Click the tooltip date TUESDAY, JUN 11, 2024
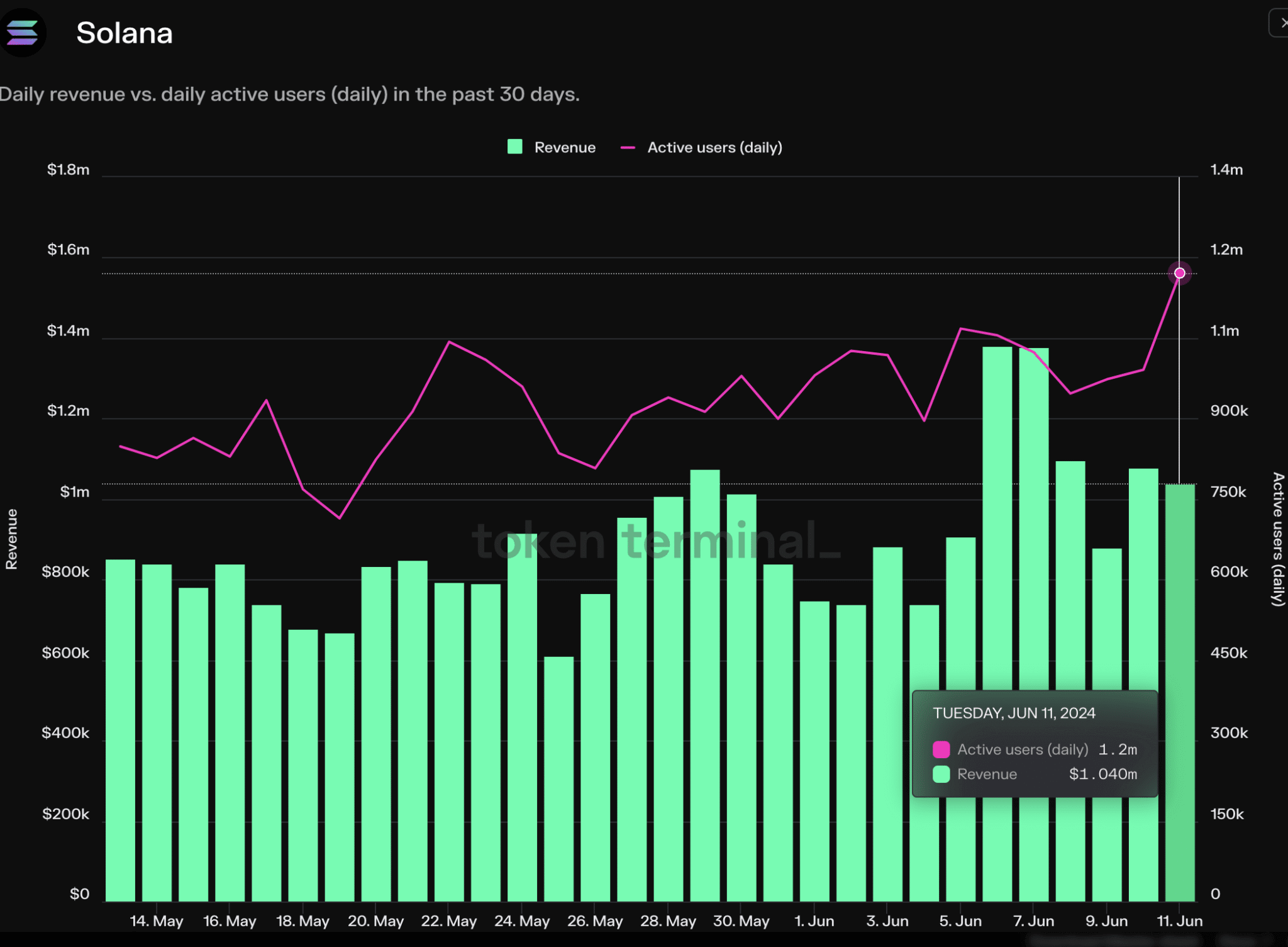Image resolution: width=1288 pixels, height=947 pixels. tap(1013, 713)
